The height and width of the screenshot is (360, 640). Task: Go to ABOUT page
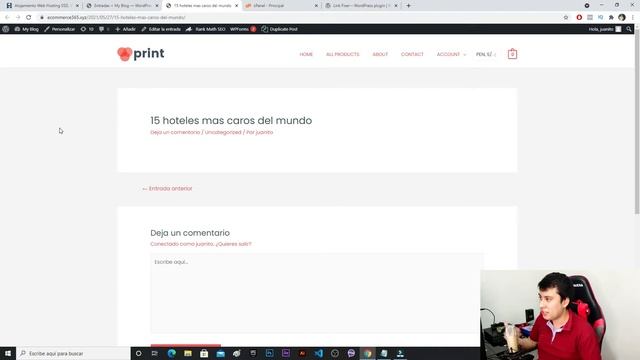point(380,54)
